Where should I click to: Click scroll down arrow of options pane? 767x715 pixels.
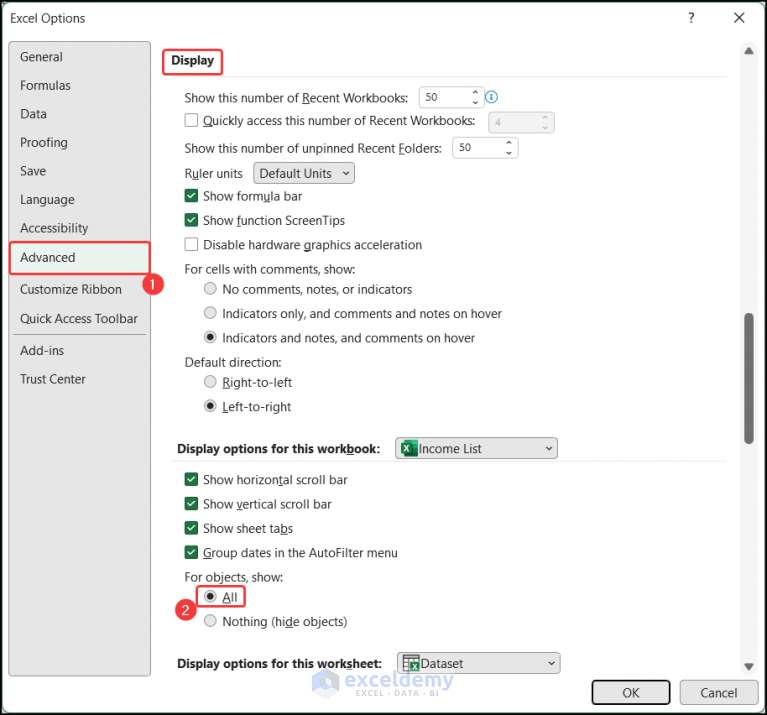[x=748, y=666]
